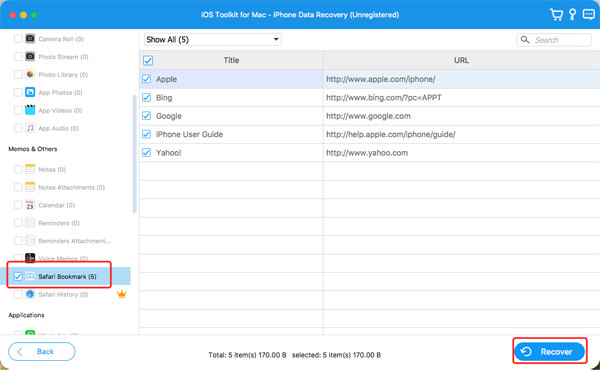The height and width of the screenshot is (370, 600).
Task: Select the Calendar (0) category label
Action: [x=57, y=205]
